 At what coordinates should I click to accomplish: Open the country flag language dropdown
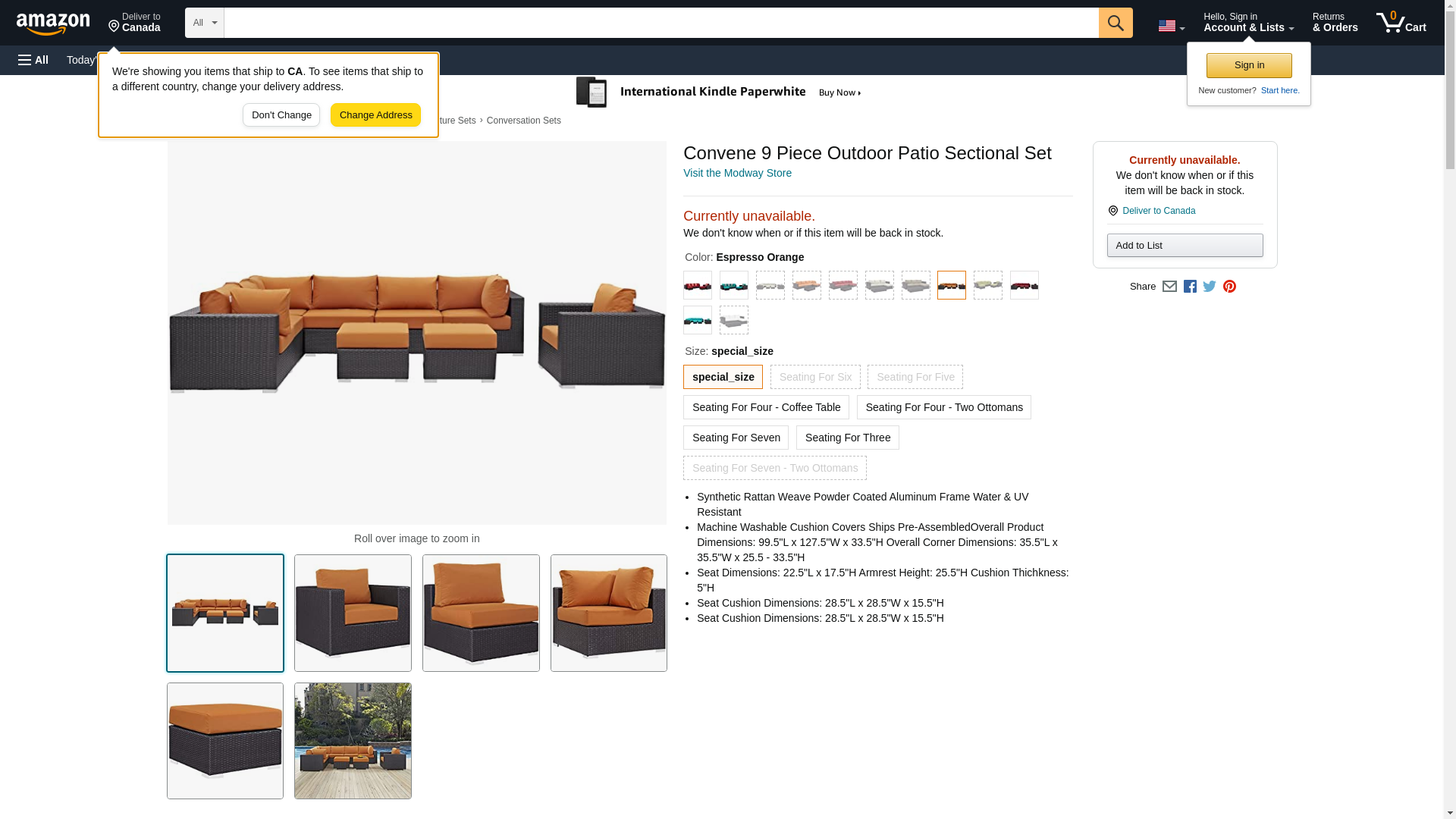click(1171, 27)
